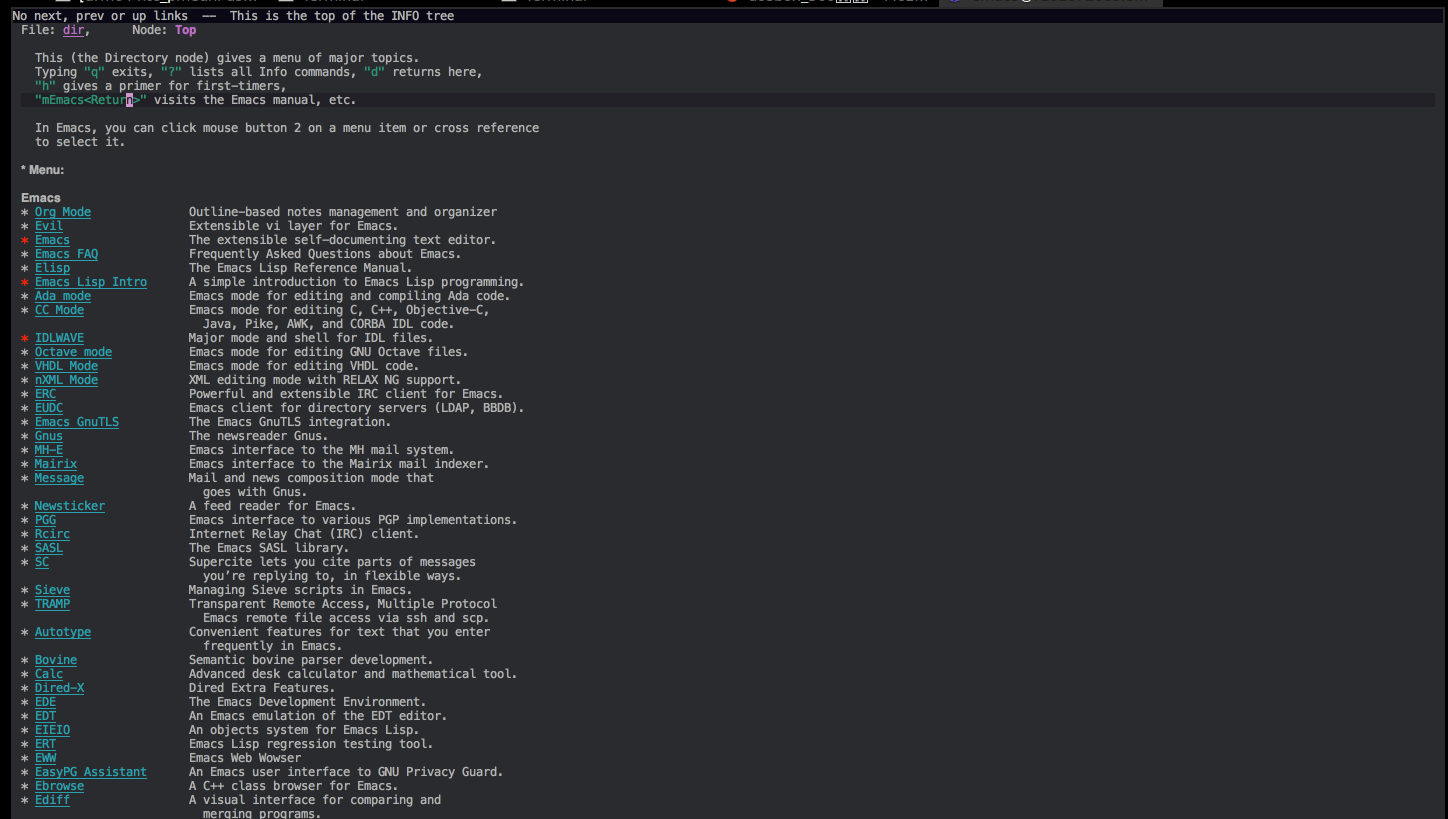Image resolution: width=1448 pixels, height=819 pixels.
Task: Click 'Advanced desk calculator and mathematical tool.' text
Action: 353,674
